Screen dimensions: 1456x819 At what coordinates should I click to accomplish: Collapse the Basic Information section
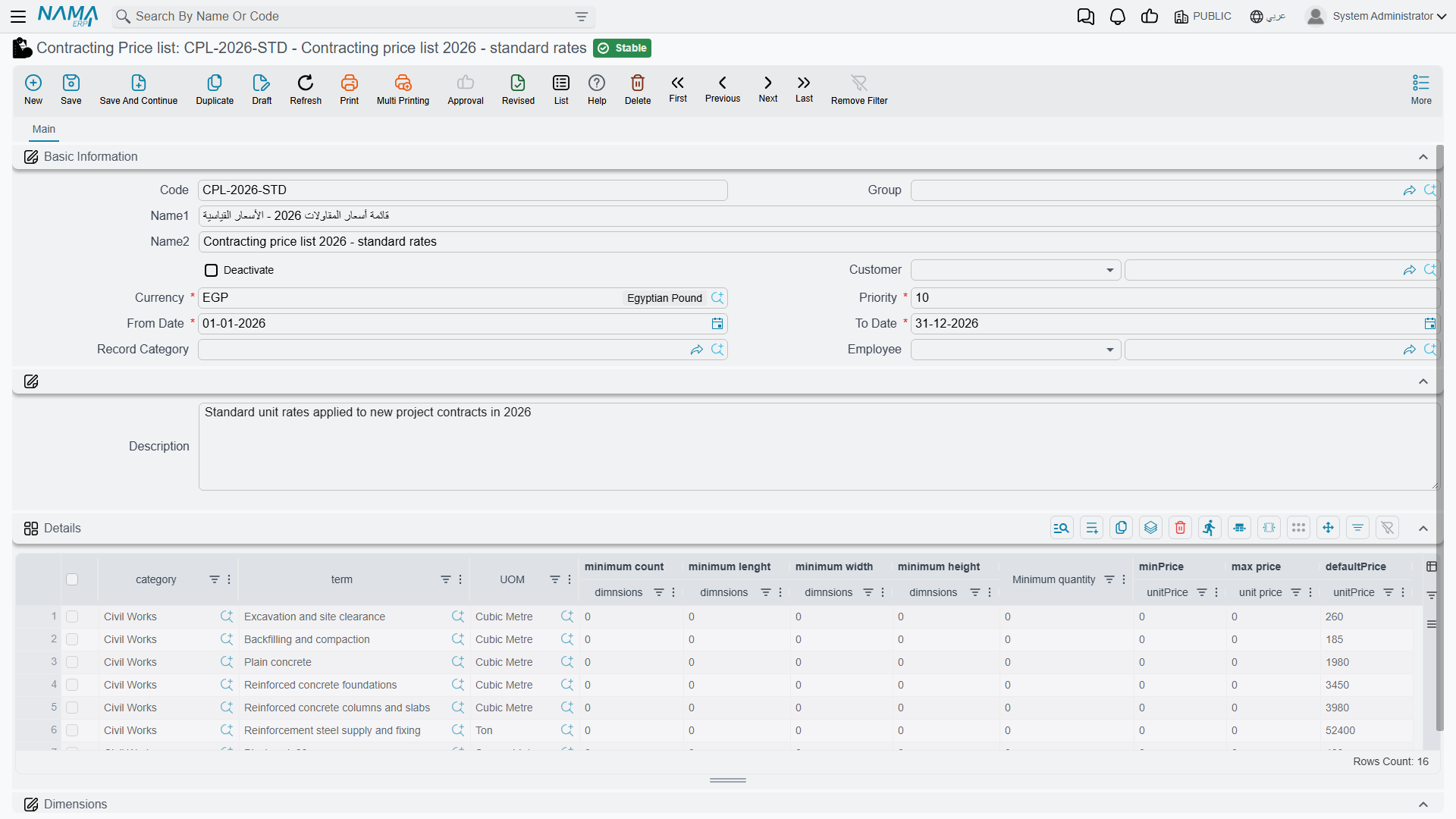click(x=1423, y=157)
